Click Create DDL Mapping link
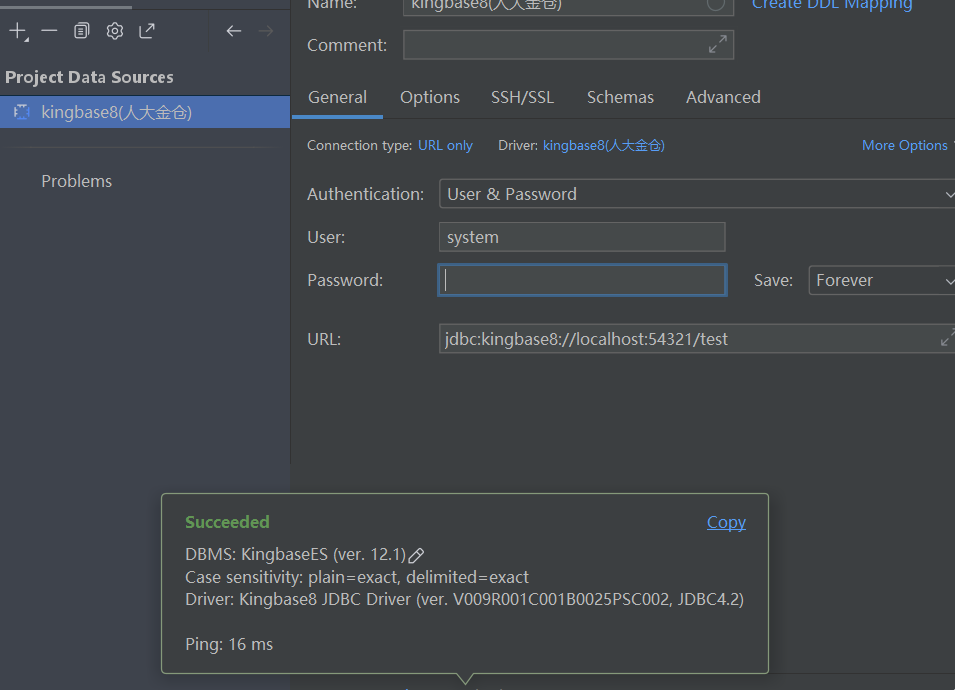The height and width of the screenshot is (690, 955). (832, 5)
